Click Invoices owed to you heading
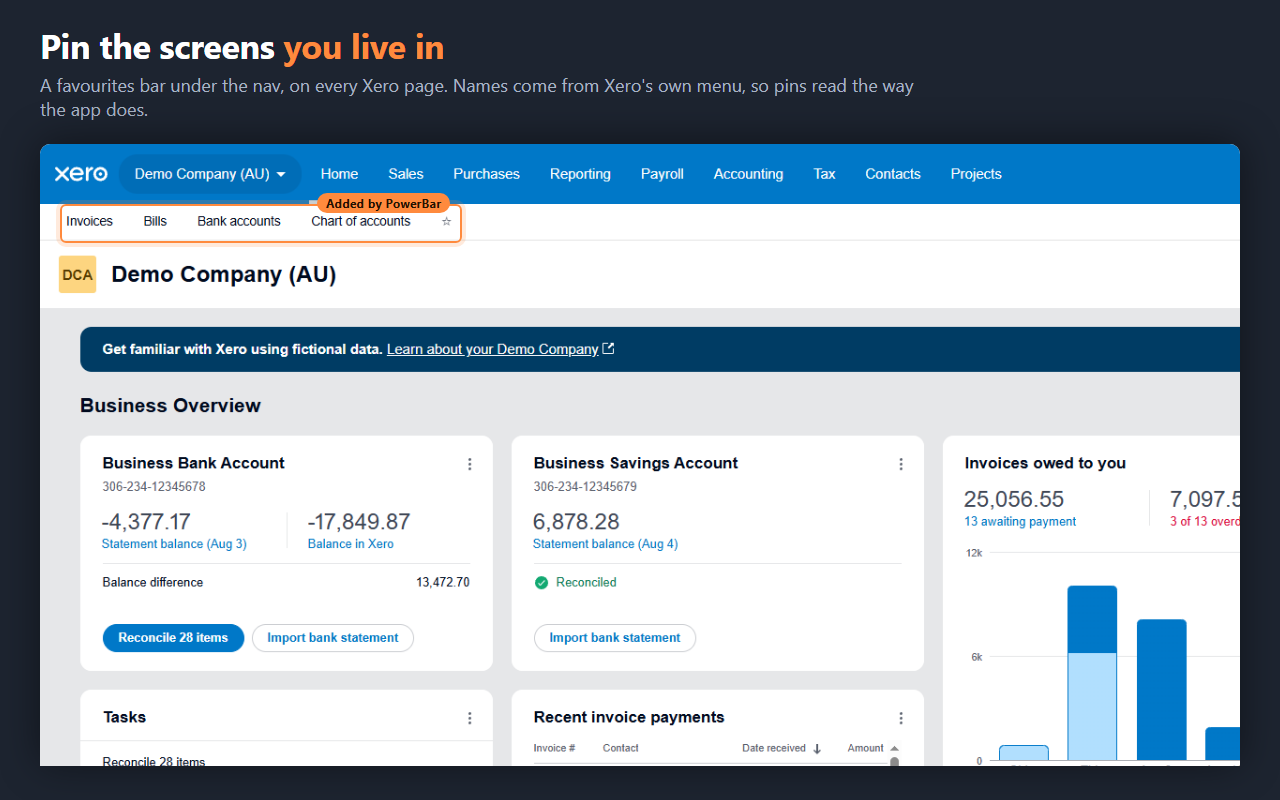Image resolution: width=1280 pixels, height=800 pixels. point(1045,463)
